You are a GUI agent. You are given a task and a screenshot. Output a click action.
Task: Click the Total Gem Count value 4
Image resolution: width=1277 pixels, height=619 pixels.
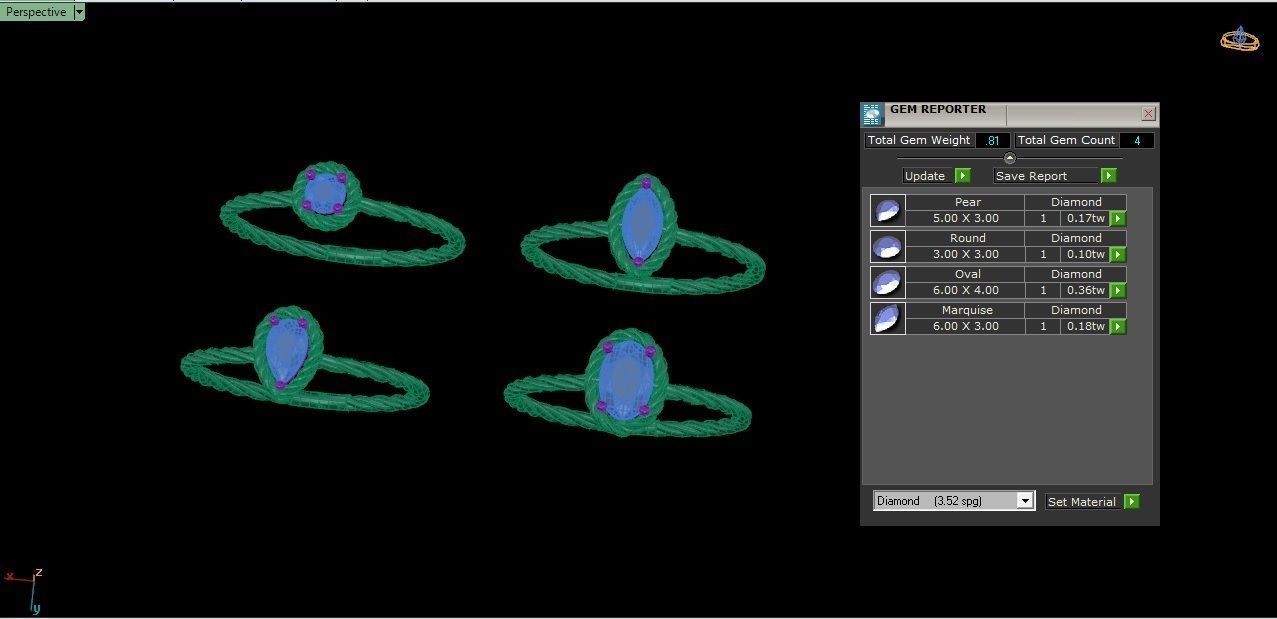coord(1137,141)
